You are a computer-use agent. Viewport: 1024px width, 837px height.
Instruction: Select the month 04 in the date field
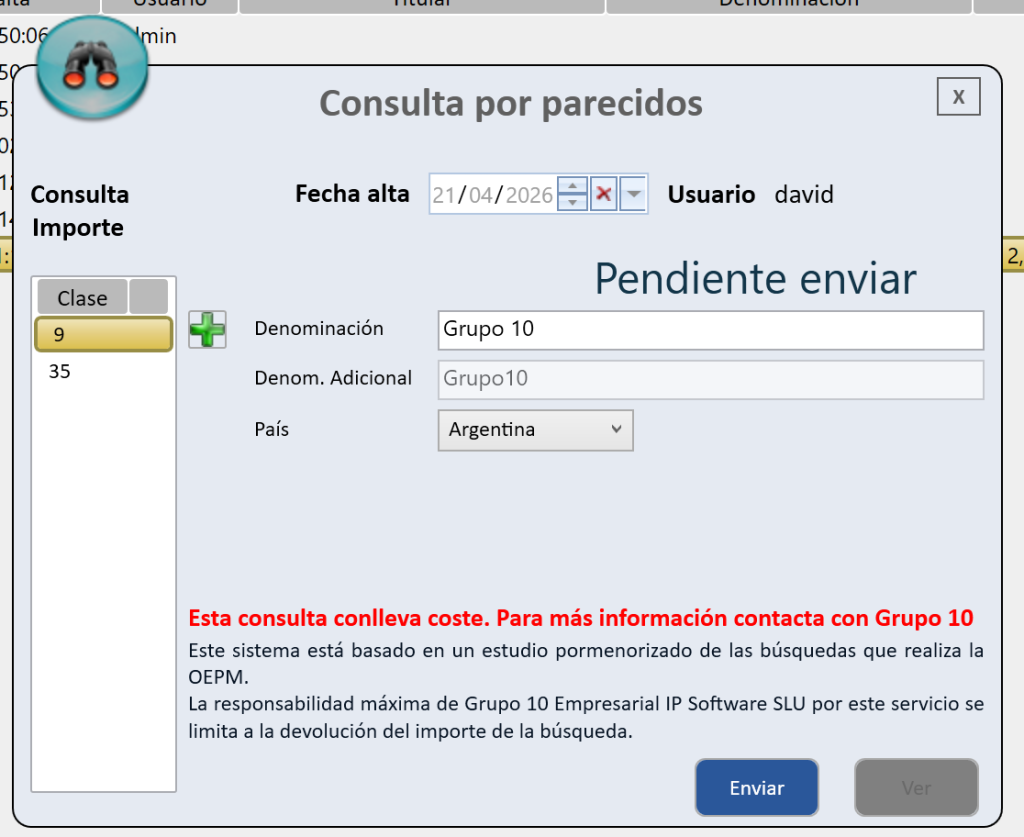[481, 195]
